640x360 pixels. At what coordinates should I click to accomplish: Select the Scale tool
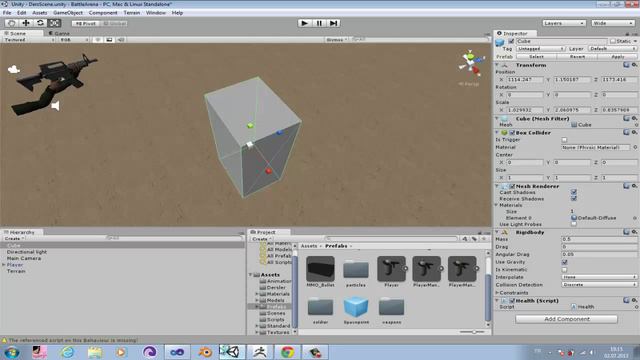pyautogui.click(x=55, y=23)
